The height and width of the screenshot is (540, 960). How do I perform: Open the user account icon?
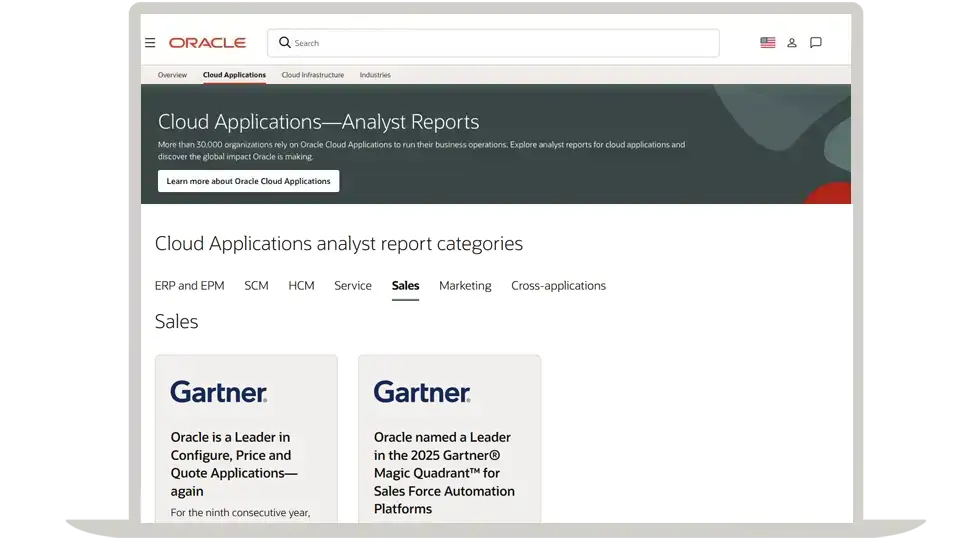(x=792, y=43)
